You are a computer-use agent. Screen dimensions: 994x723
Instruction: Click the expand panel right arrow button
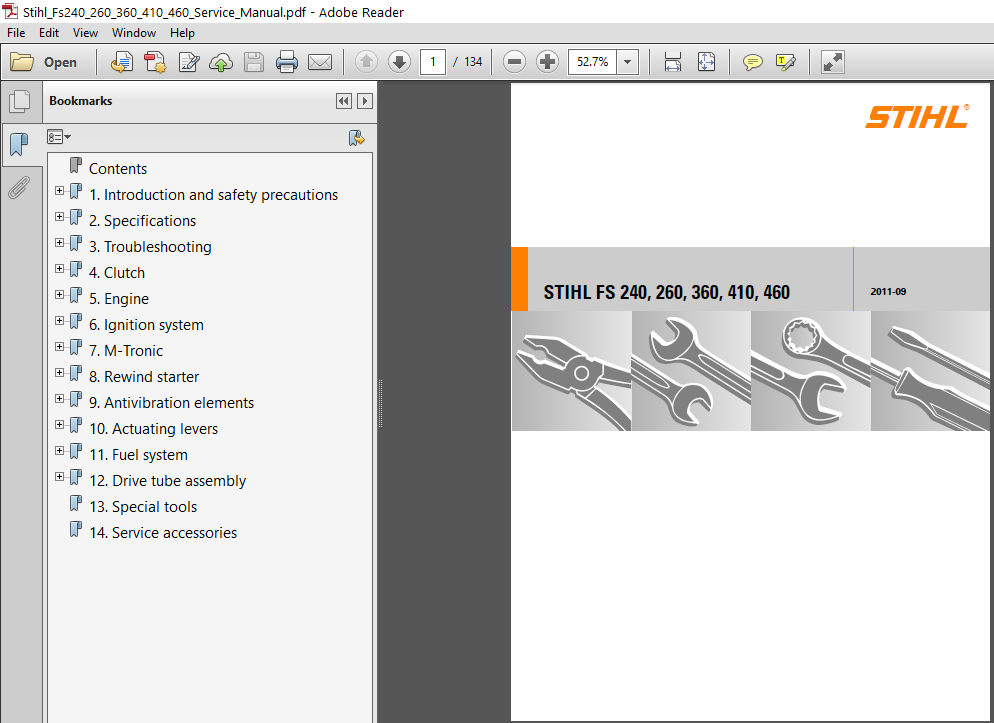365,101
